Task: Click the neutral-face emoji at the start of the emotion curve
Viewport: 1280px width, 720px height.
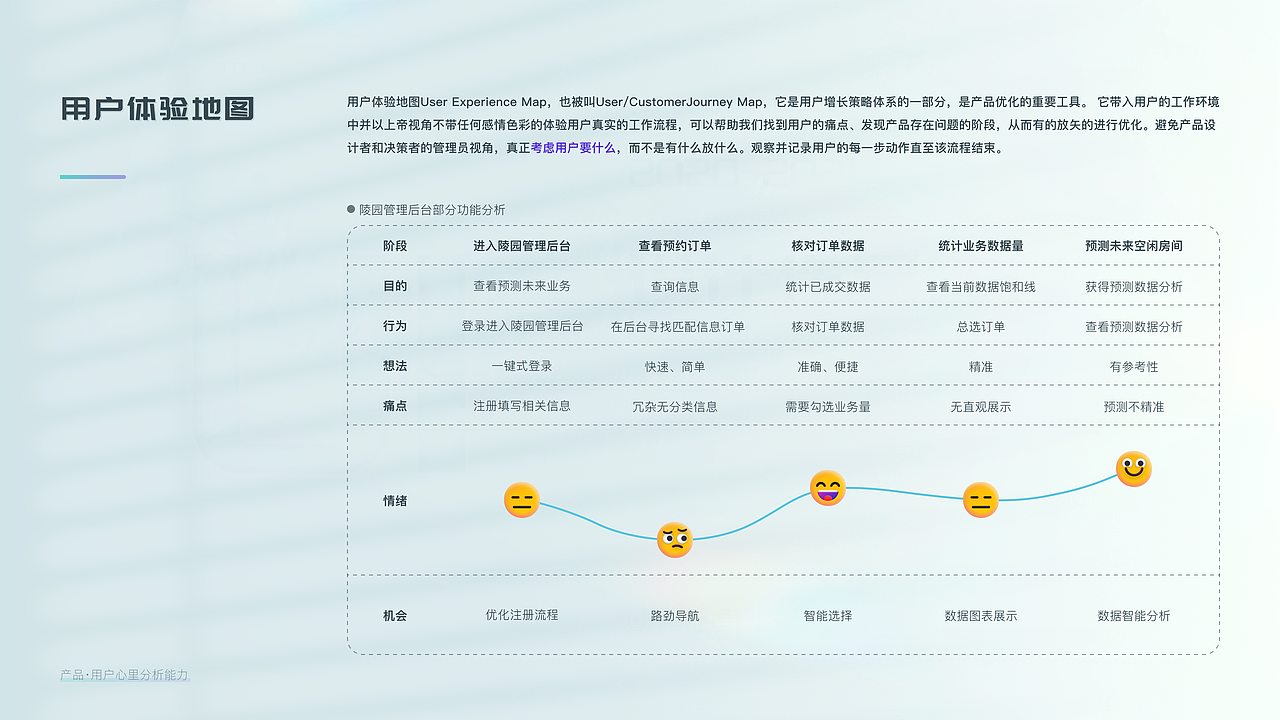Action: click(523, 501)
